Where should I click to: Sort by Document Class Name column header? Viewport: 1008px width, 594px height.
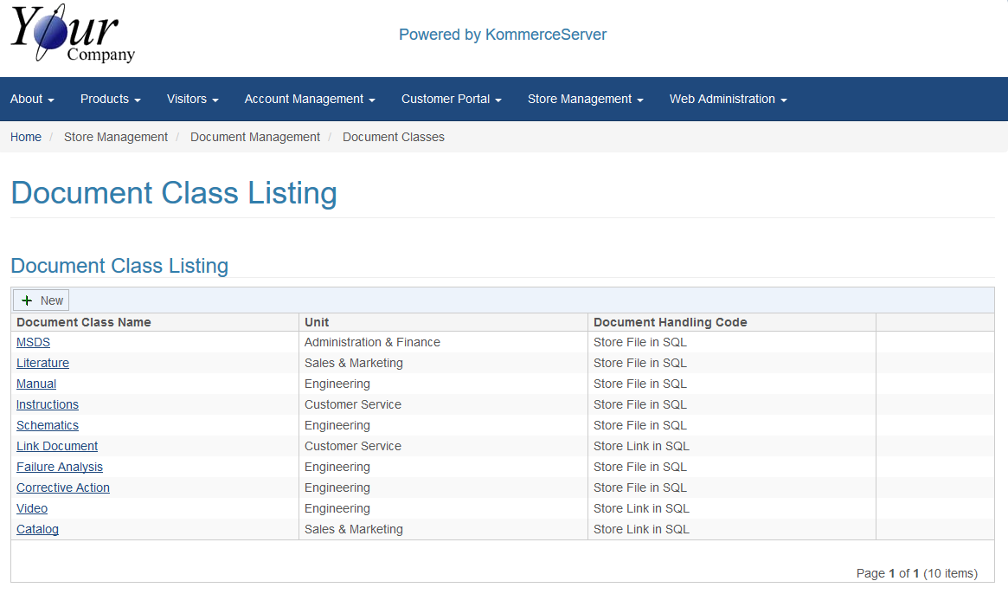pyautogui.click(x=84, y=322)
